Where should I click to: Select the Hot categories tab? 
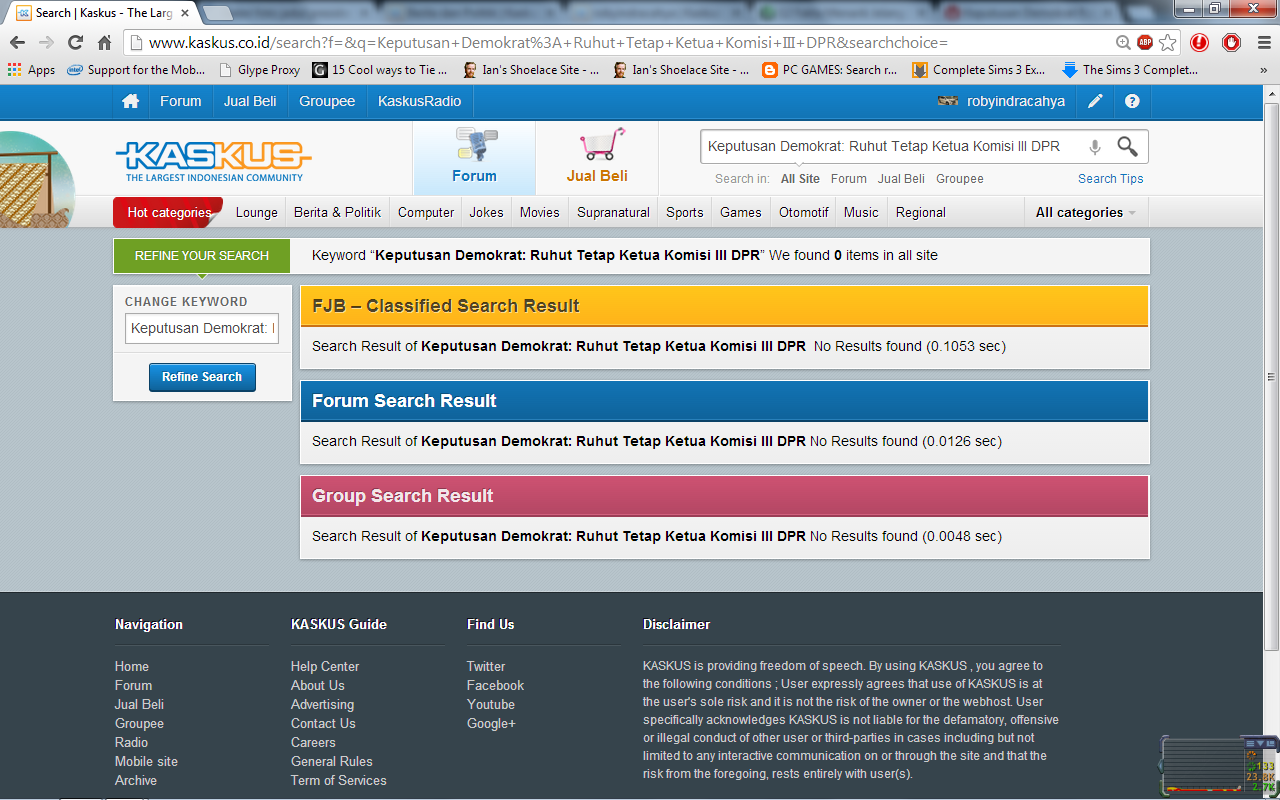169,212
